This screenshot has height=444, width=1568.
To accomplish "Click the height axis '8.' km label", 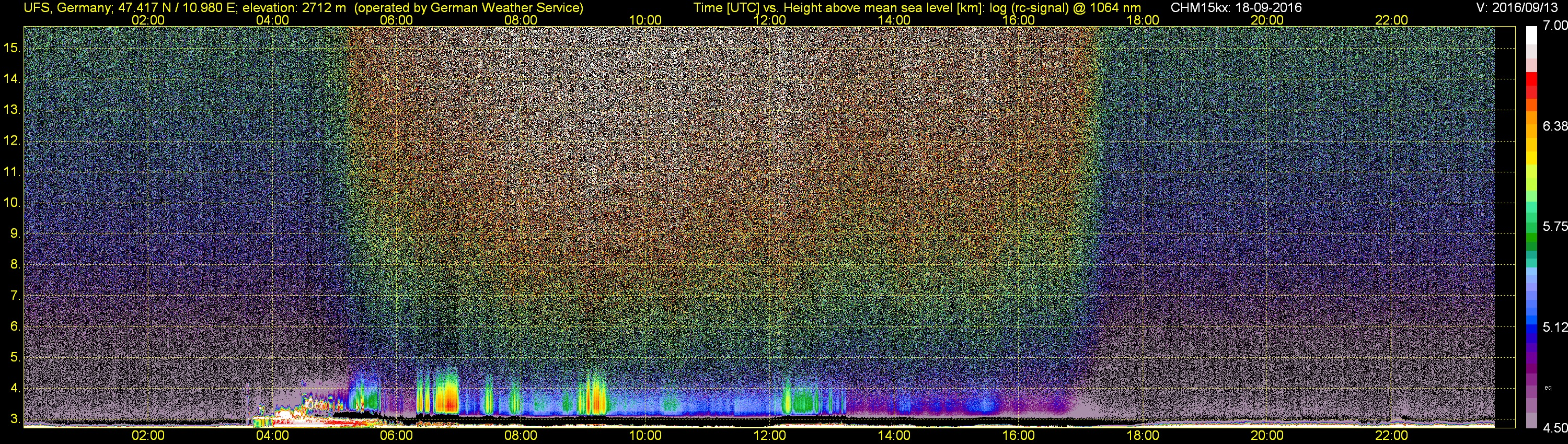I will [15, 264].
